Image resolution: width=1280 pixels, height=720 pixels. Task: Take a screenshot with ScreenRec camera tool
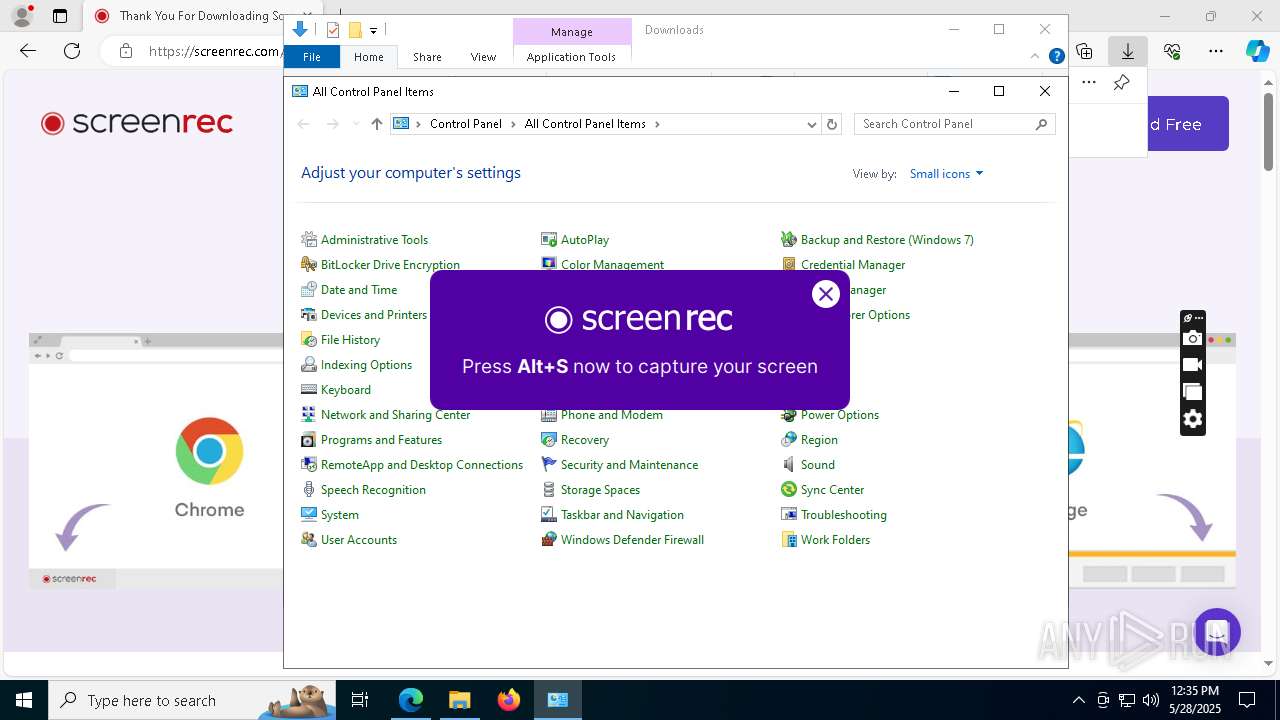coord(1192,339)
